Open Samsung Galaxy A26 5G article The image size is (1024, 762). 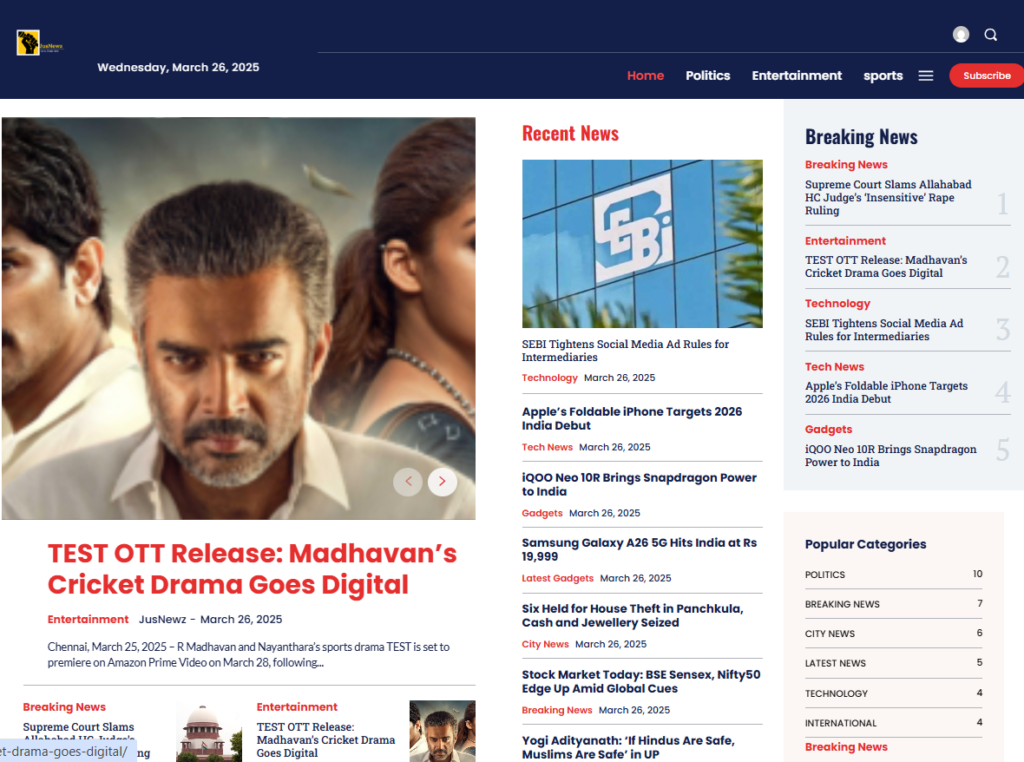coord(639,550)
